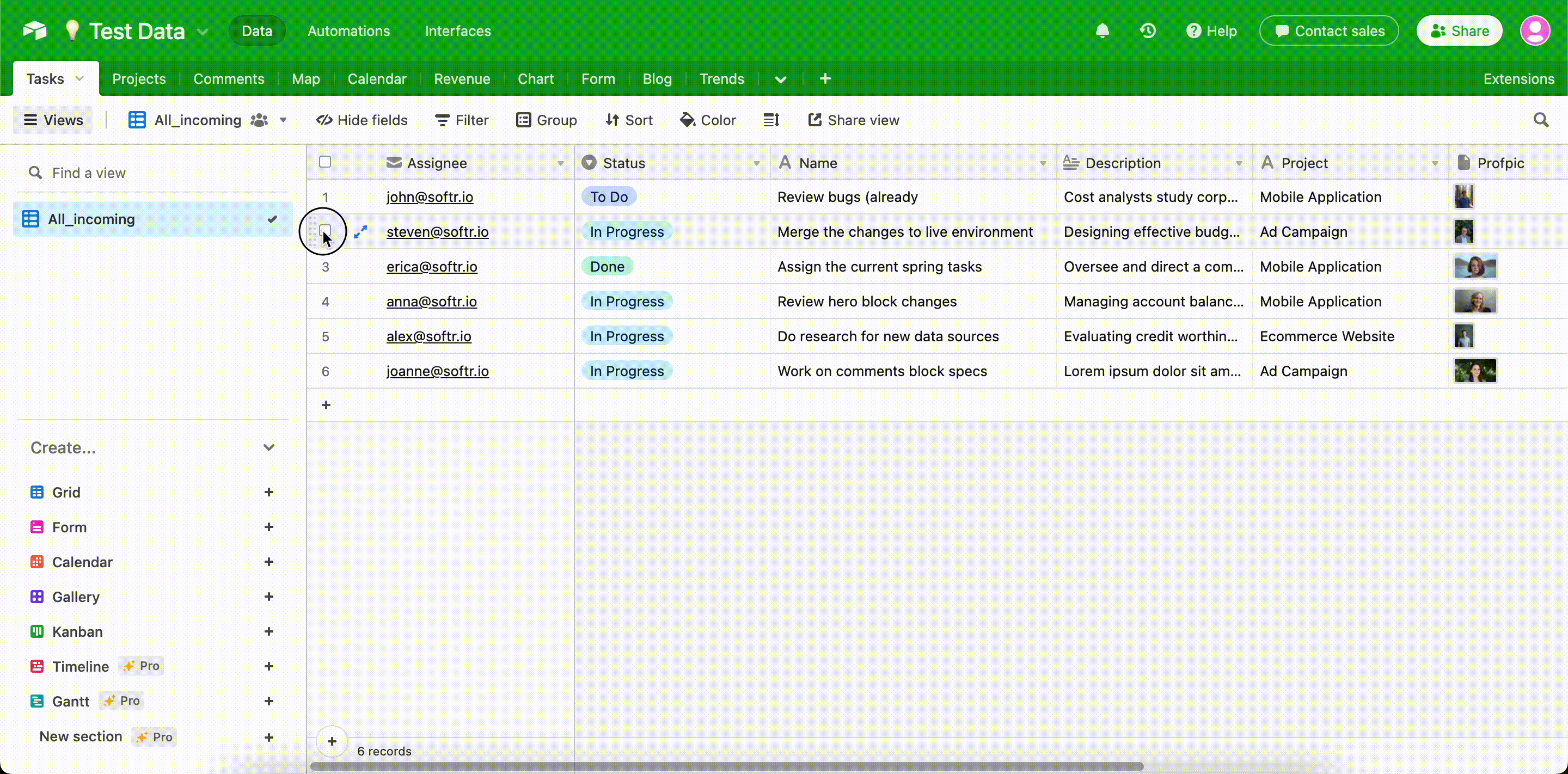The width and height of the screenshot is (1568, 774).
Task: Click the Airtable home logo
Action: [35, 30]
